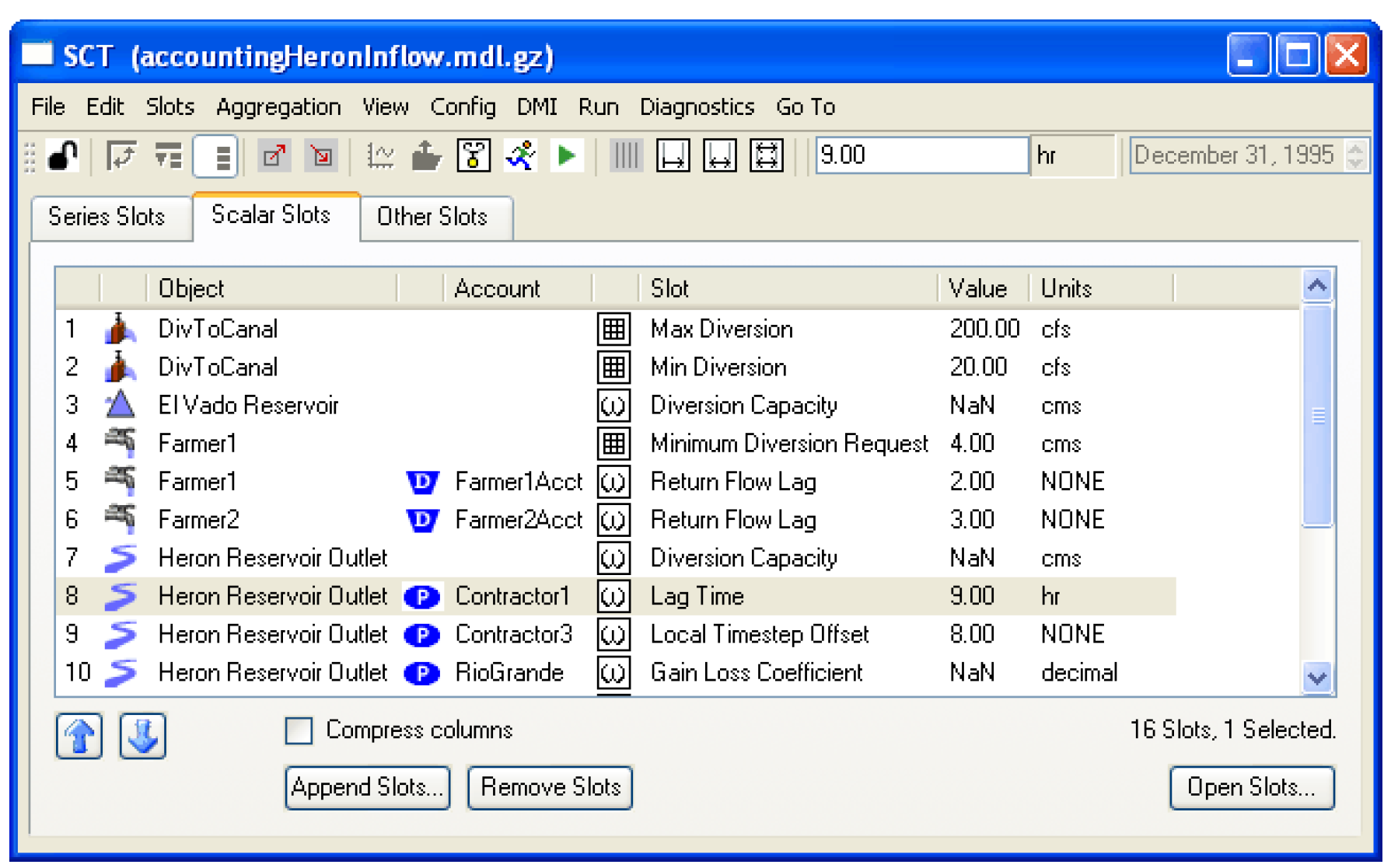Click the running figure toolbar icon
The height and width of the screenshot is (868, 1384).
520,155
